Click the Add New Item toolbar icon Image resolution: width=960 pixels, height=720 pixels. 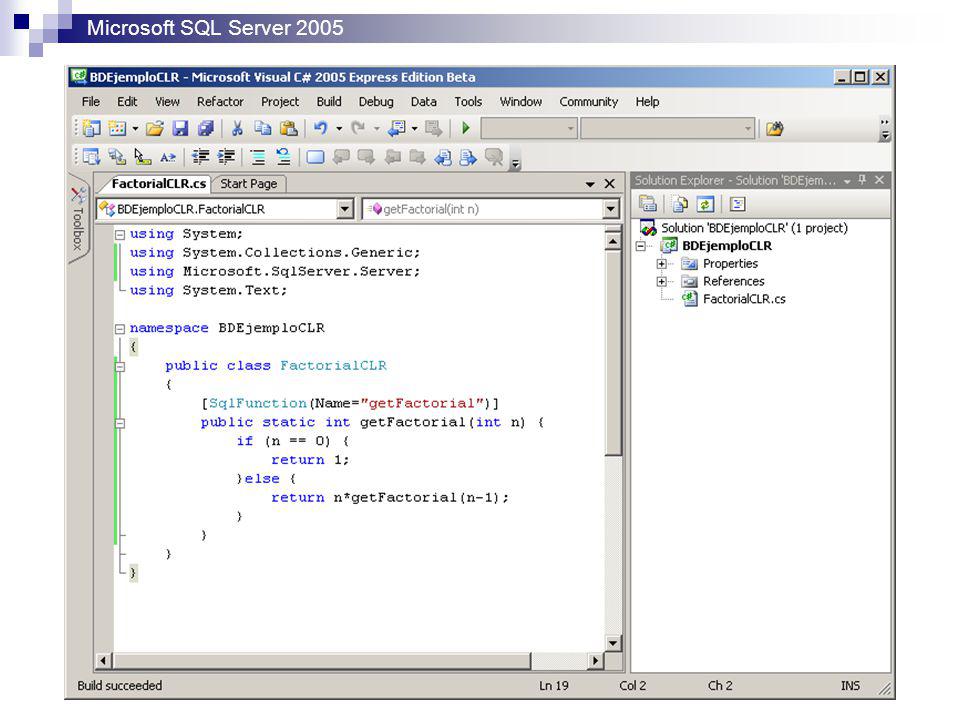(x=118, y=129)
